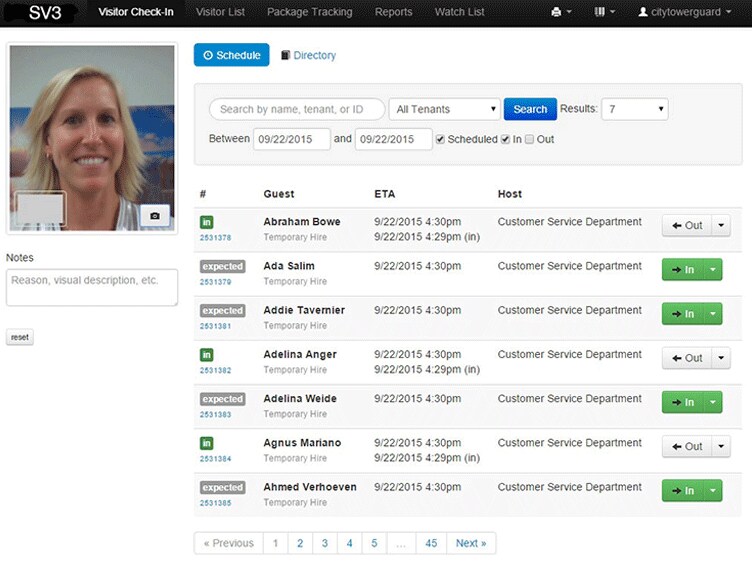Go to the Package Tracking tab
The height and width of the screenshot is (564, 752).
(x=309, y=12)
